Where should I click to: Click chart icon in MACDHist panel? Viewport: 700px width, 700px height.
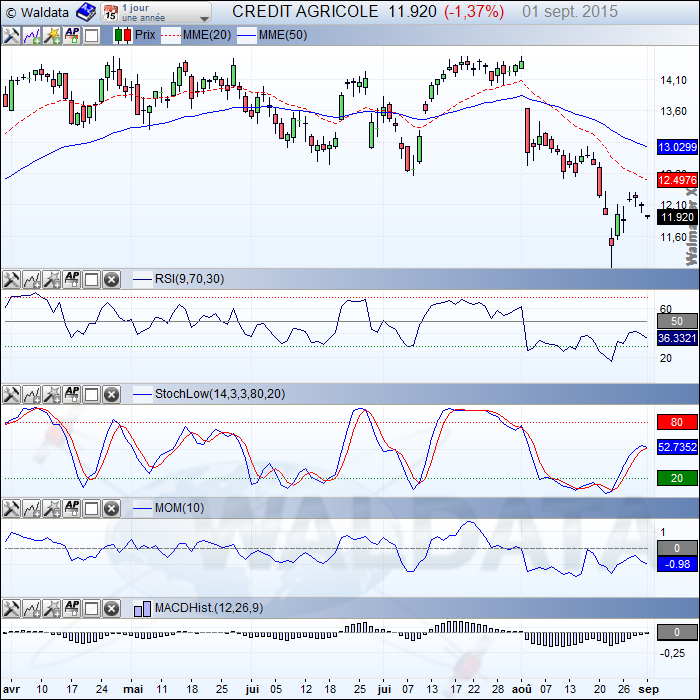coord(31,608)
